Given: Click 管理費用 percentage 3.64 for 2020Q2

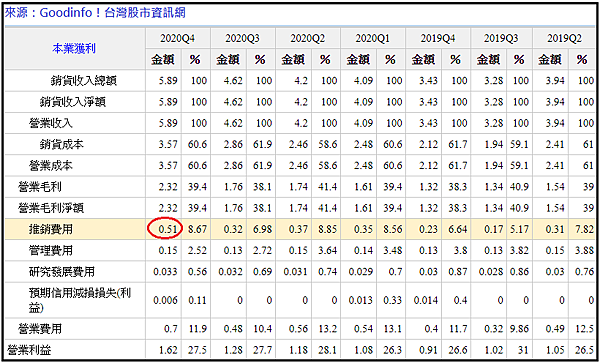Looking at the screenshot, I should pyautogui.click(x=327, y=251).
